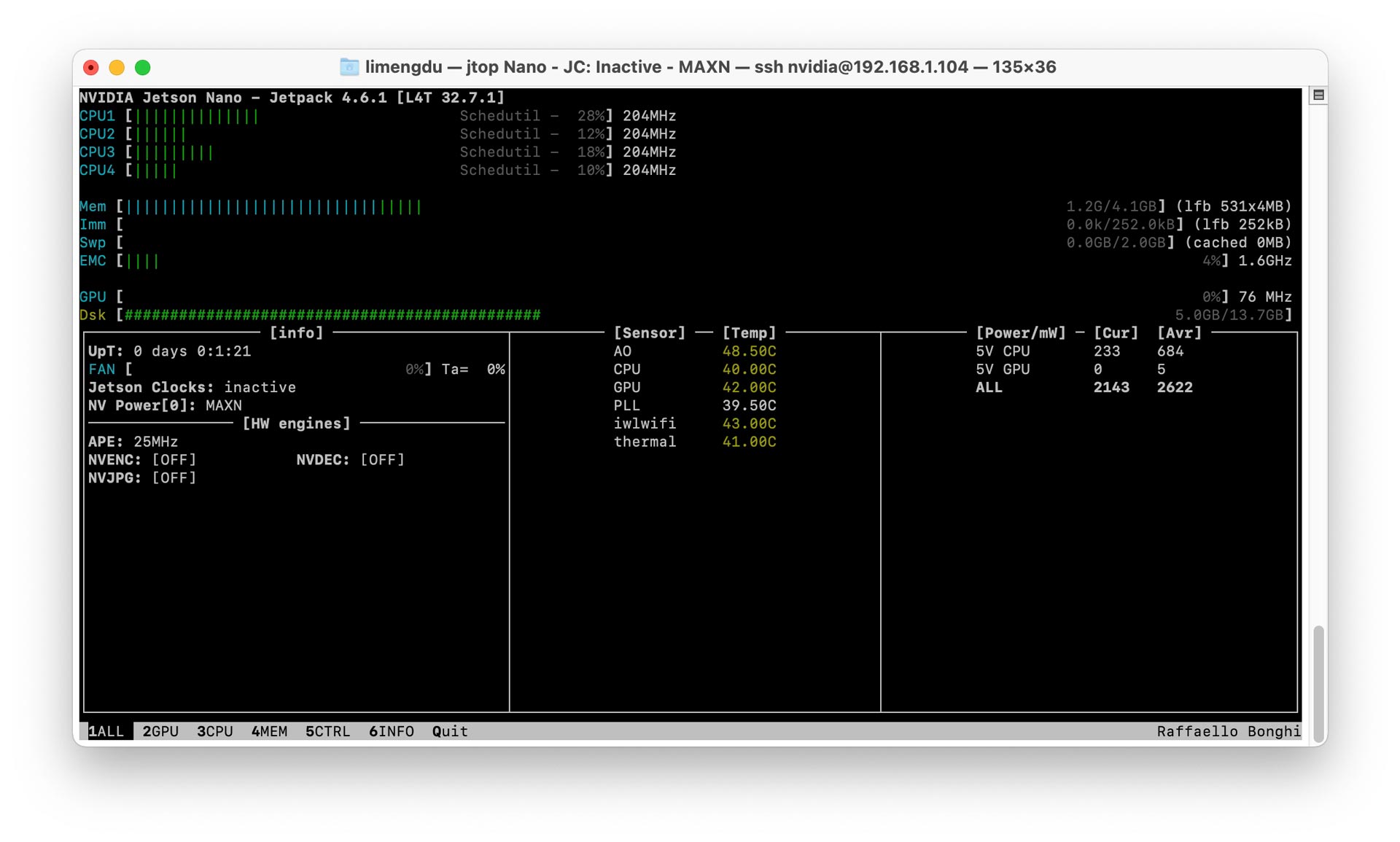Click the [Power/mW] header
This screenshot has width=1400, height=842.
[1021, 333]
